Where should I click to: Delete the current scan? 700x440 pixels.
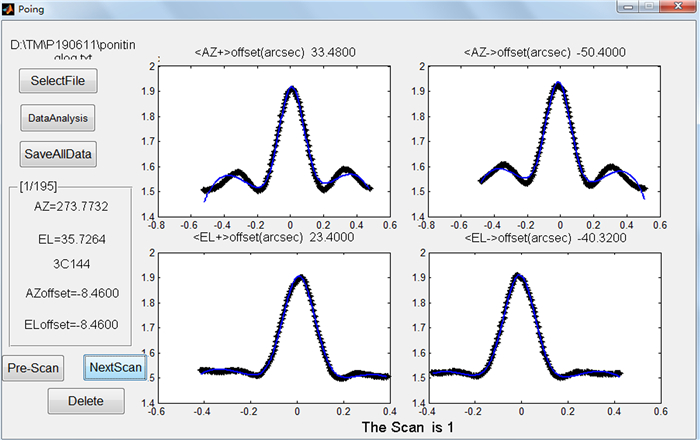(86, 401)
